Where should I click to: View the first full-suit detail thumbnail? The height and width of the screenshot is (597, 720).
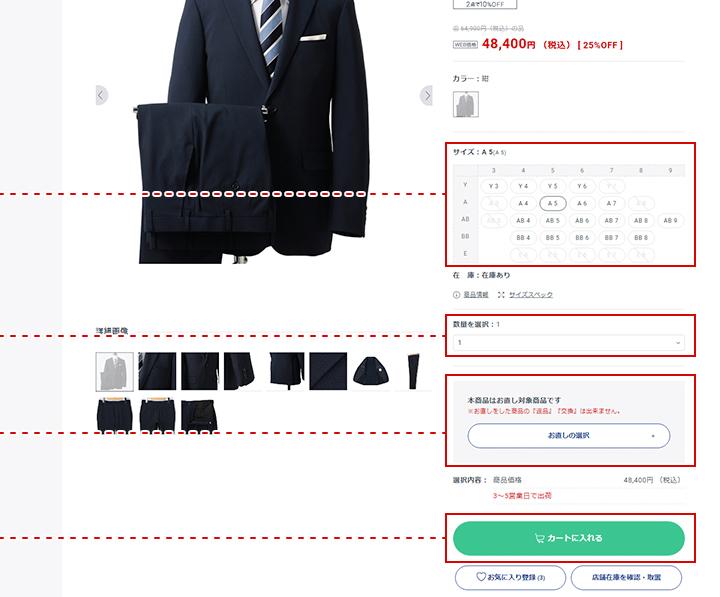click(115, 372)
